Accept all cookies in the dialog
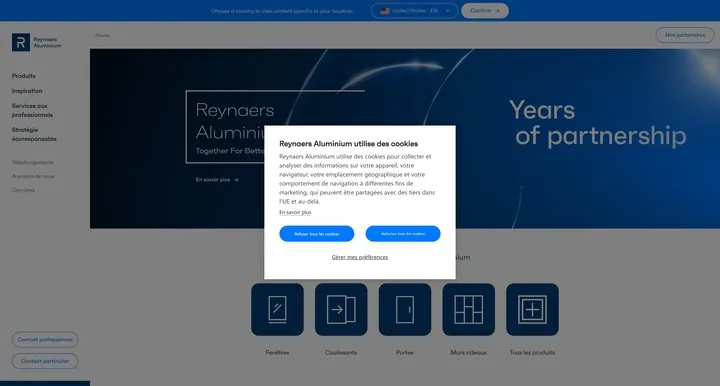720x386 pixels. 403,234
